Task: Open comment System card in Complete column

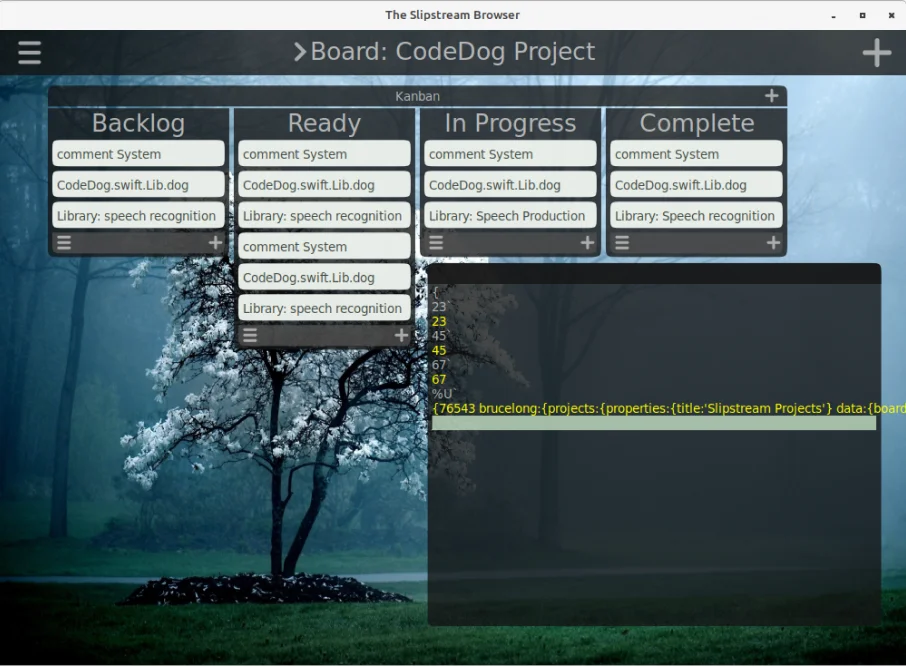Action: pos(696,154)
